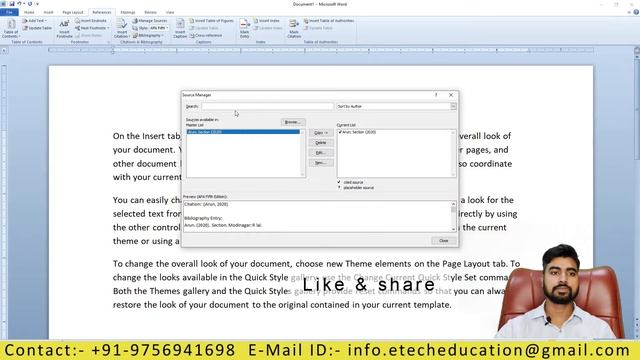640x360 pixels.
Task: Click the Copy button in Source Manager
Action: [321, 133]
